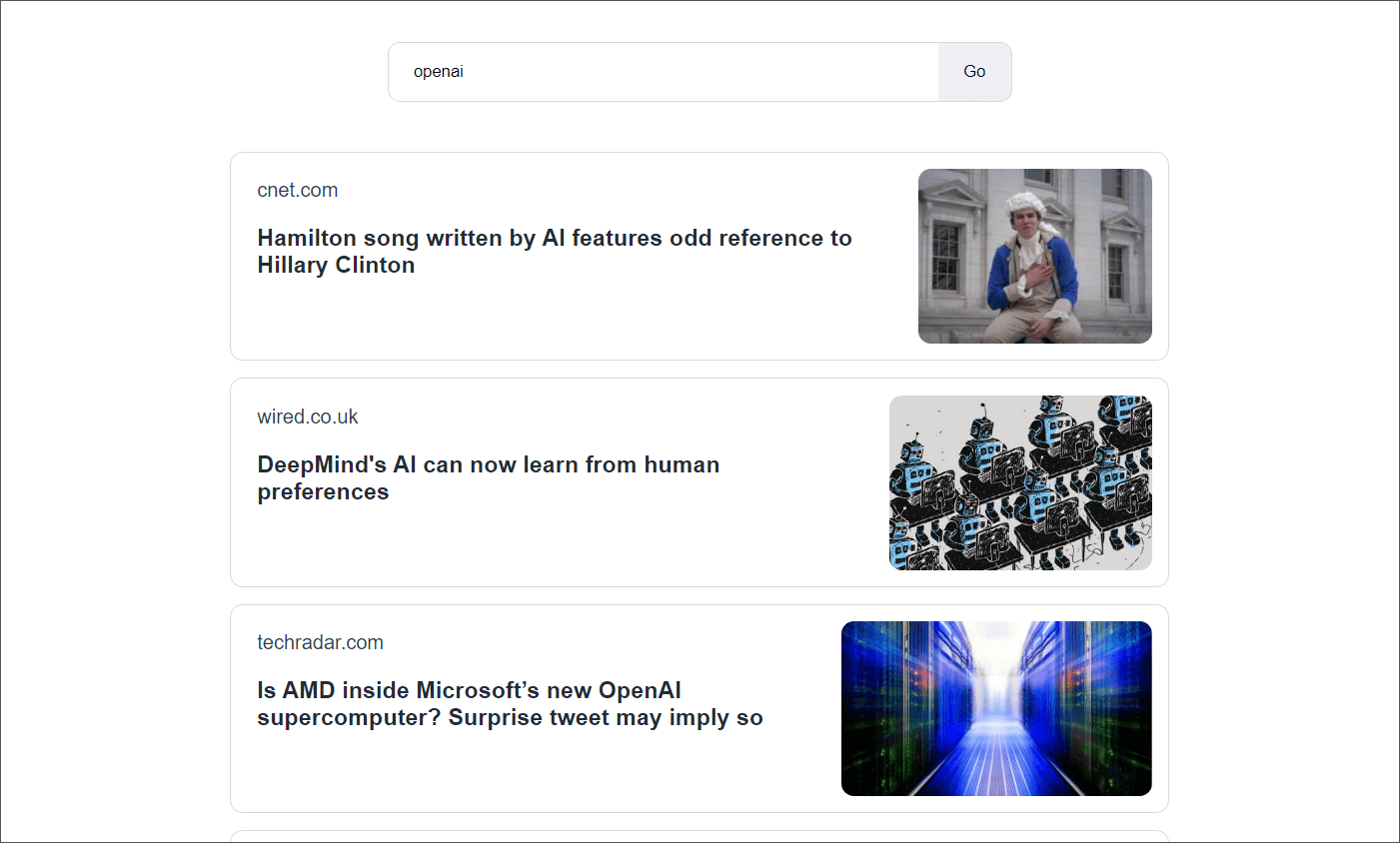Open the AMD Microsoft OpenAI supercomputer headline
This screenshot has width=1400, height=843.
pyautogui.click(x=511, y=704)
